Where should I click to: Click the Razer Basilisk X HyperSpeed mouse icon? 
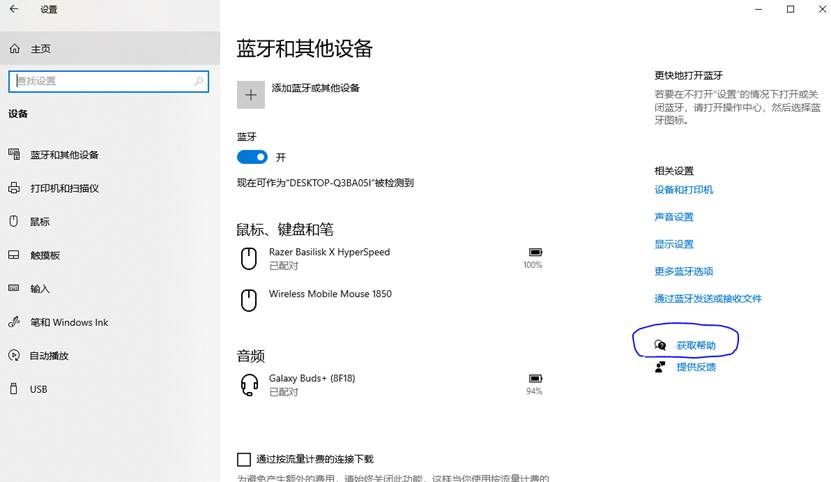249,259
